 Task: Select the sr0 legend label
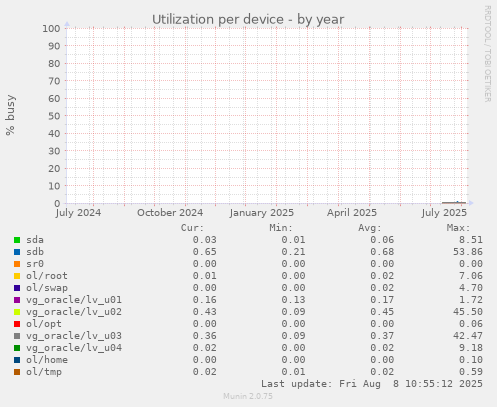tap(35, 264)
